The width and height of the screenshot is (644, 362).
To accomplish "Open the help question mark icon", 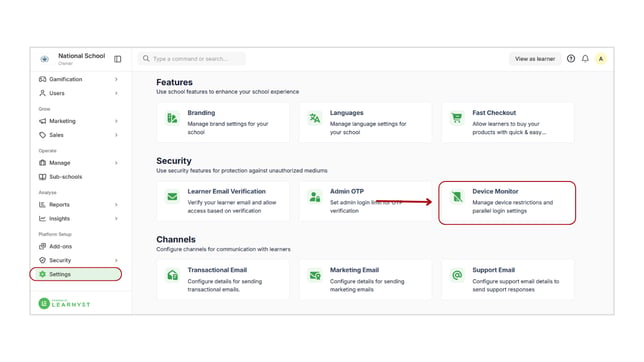I will click(571, 59).
